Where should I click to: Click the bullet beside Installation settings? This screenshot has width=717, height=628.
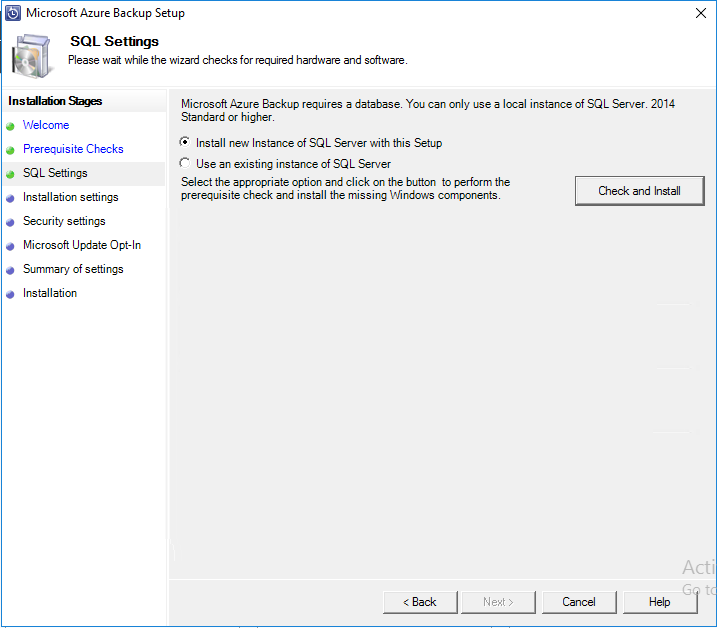tap(10, 198)
